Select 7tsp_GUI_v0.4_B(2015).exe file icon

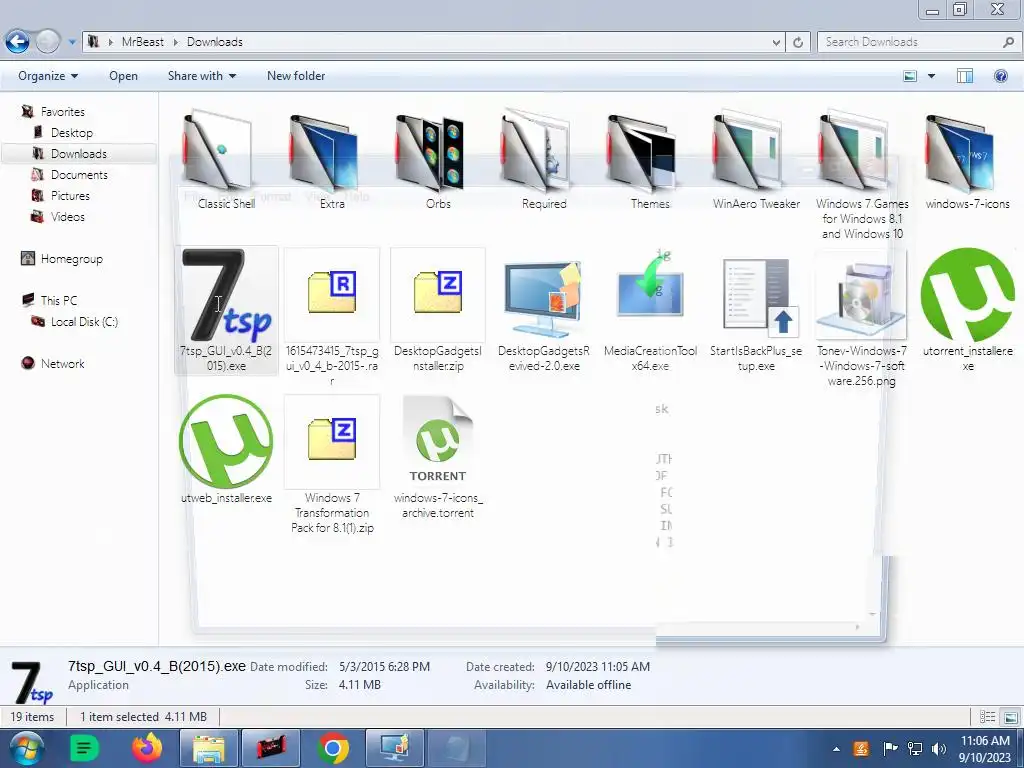(226, 295)
